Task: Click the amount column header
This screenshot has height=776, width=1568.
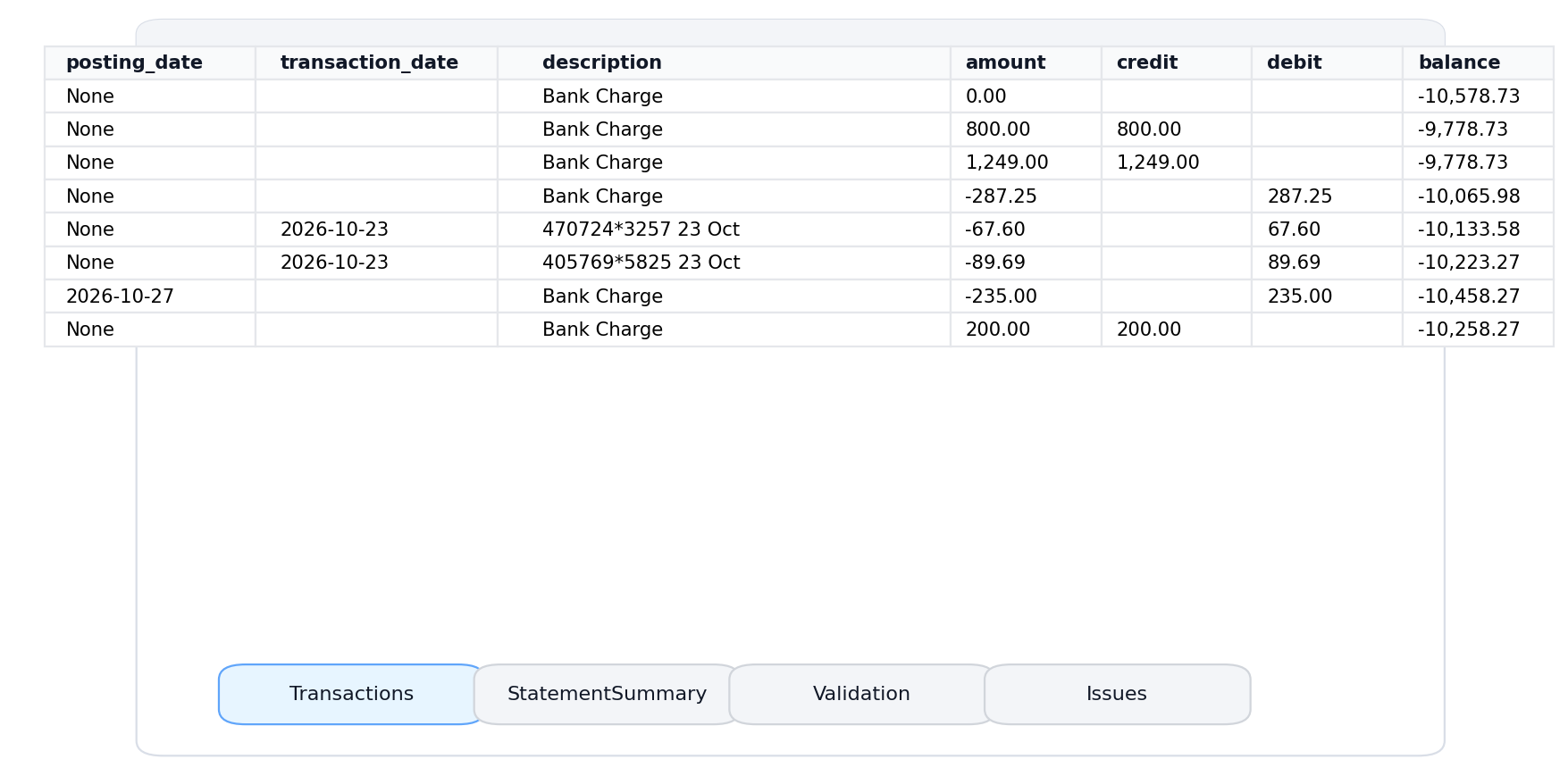Action: coord(1026,63)
